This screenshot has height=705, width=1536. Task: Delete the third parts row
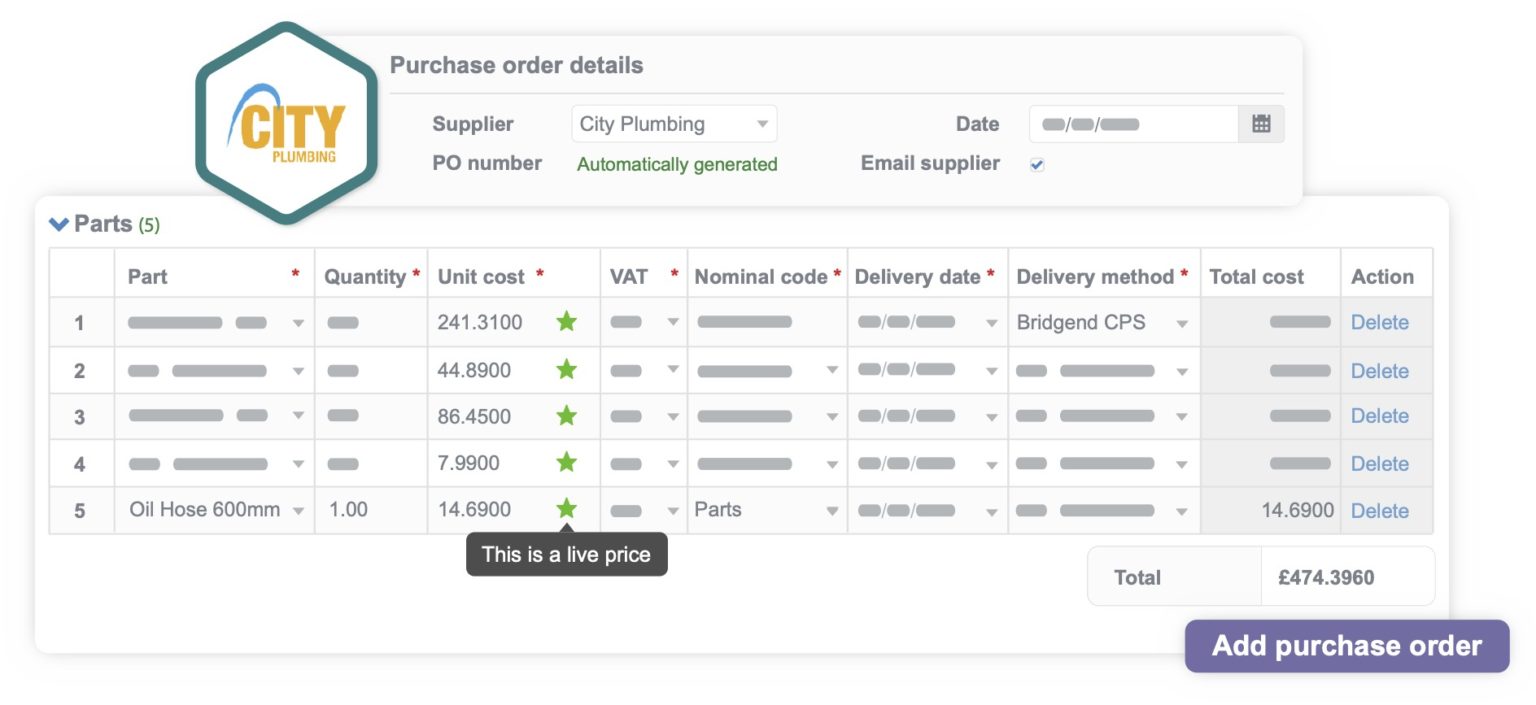click(1380, 415)
